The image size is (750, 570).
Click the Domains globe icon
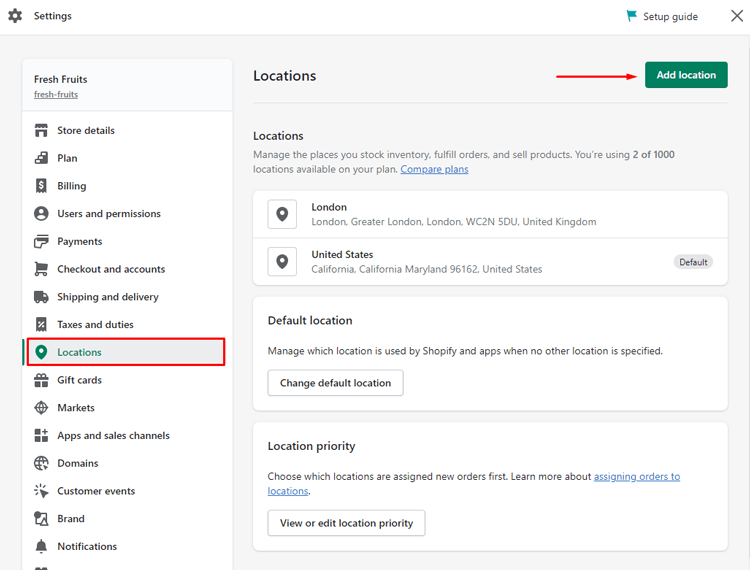point(41,463)
